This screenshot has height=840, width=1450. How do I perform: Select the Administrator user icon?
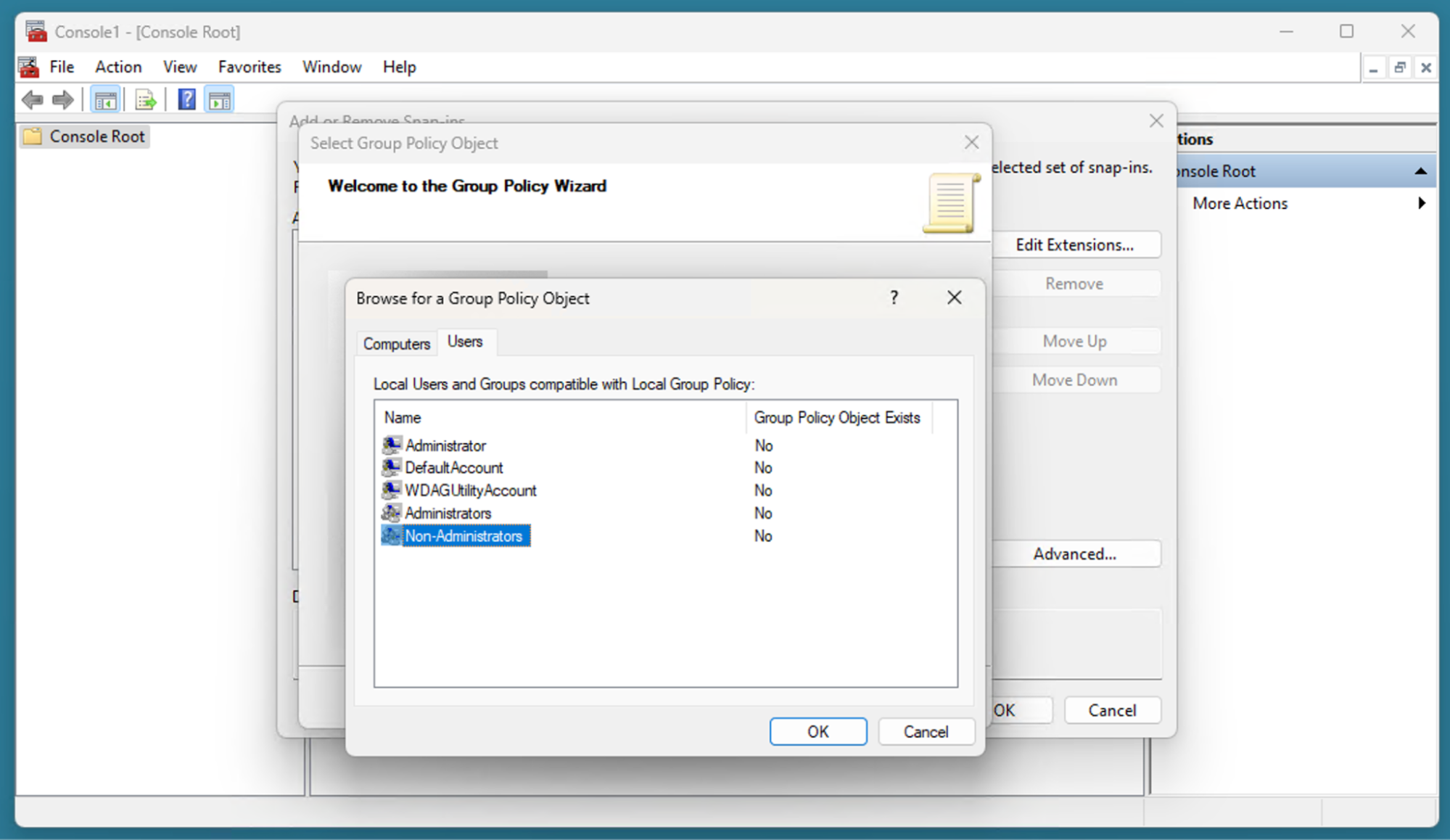coord(392,445)
